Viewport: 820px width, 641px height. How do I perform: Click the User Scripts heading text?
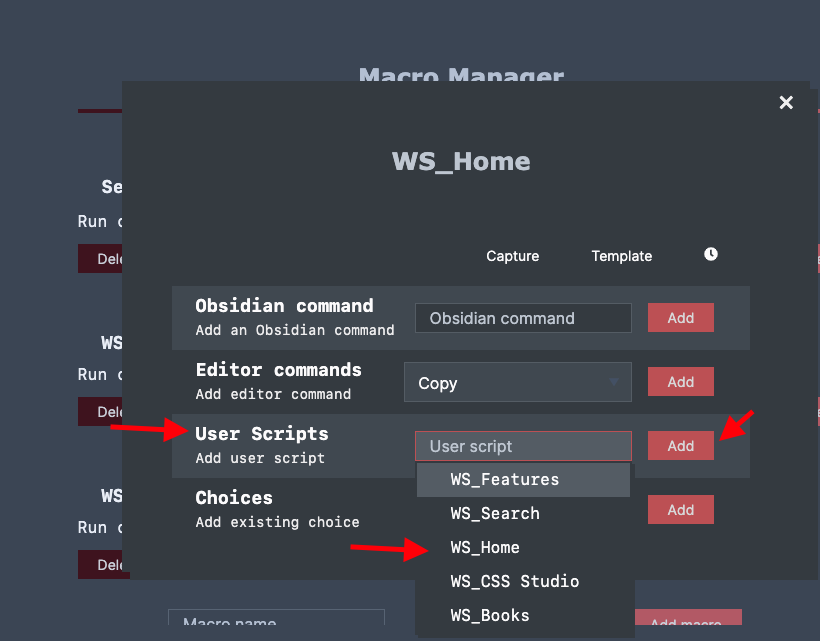click(262, 433)
